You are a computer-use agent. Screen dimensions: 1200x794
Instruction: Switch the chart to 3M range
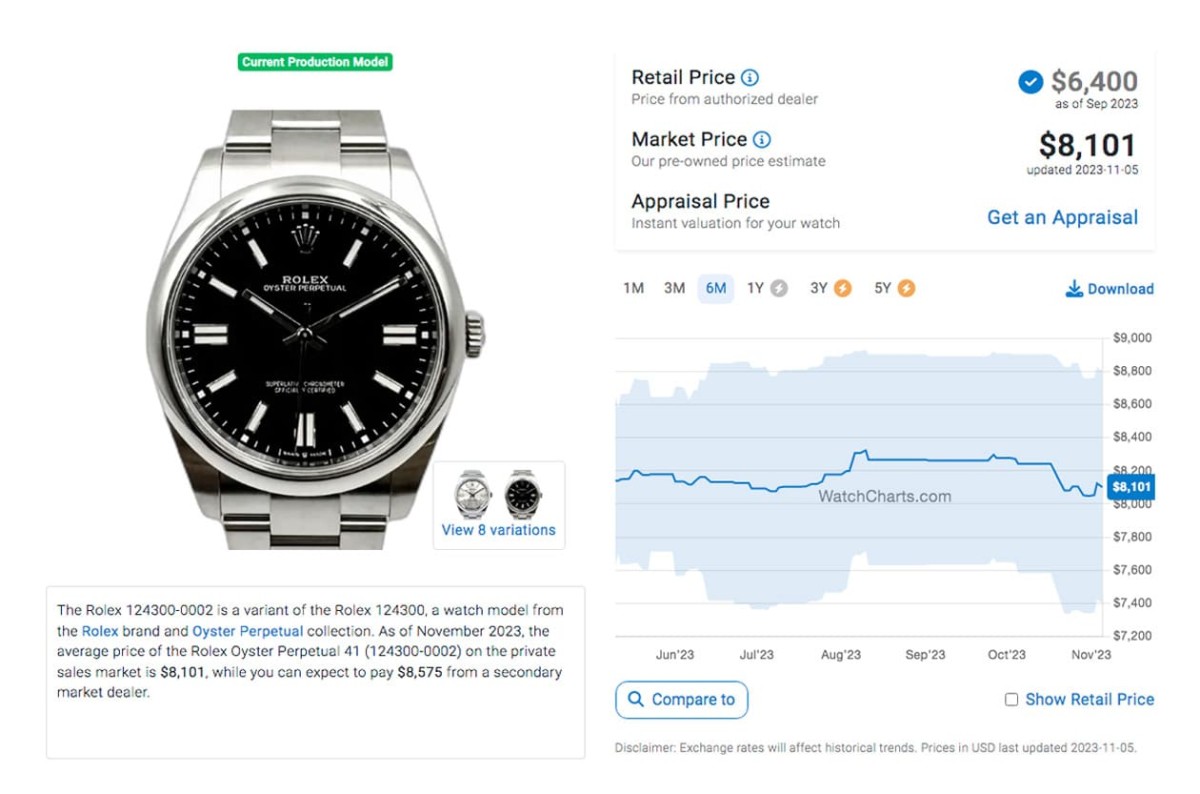point(674,289)
